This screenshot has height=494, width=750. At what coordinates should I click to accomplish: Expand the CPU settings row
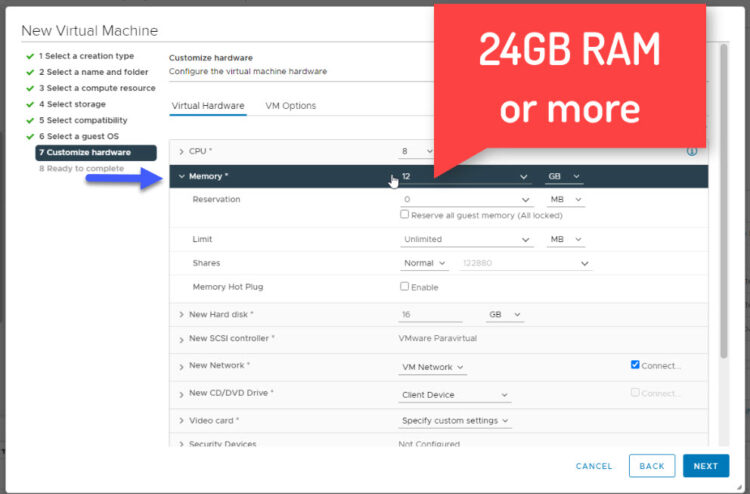(181, 152)
